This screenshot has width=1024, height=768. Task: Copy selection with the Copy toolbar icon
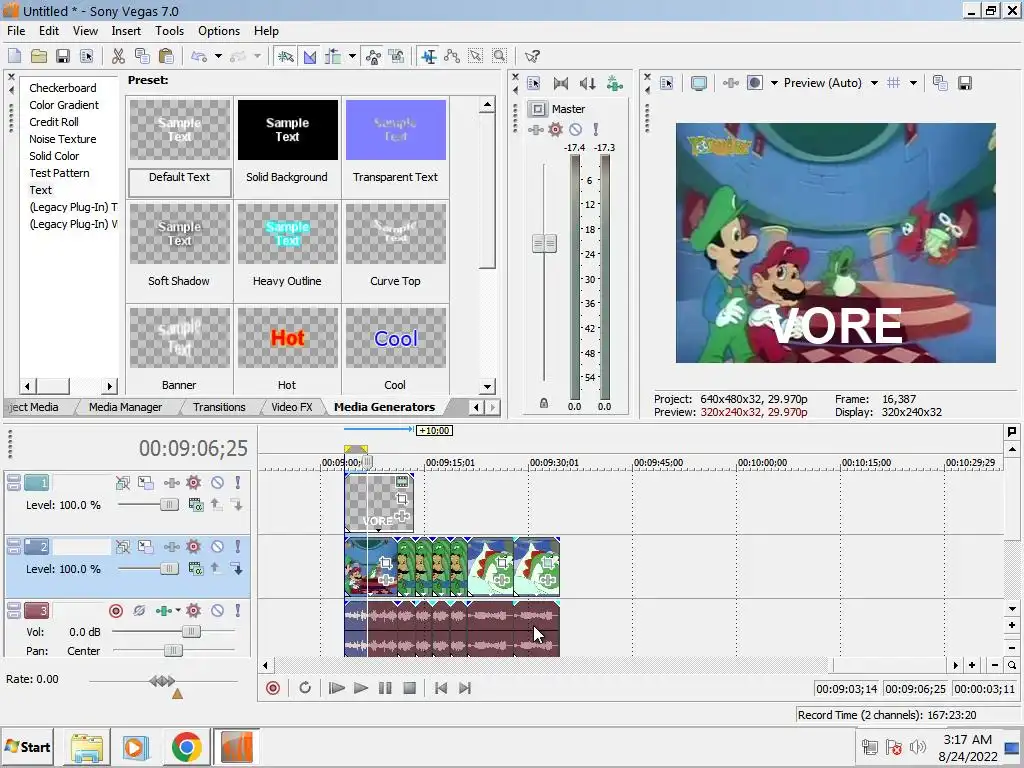[x=142, y=56]
